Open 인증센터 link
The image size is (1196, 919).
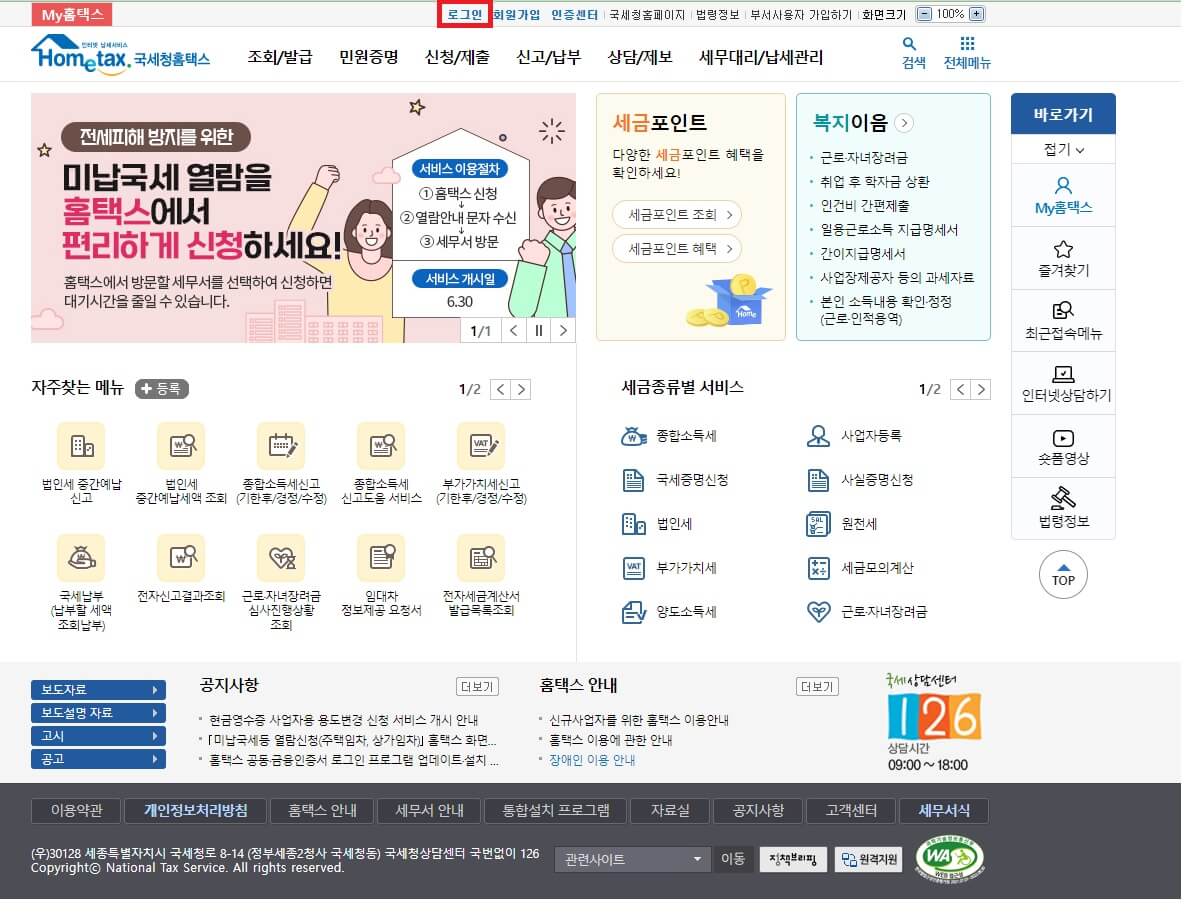574,14
